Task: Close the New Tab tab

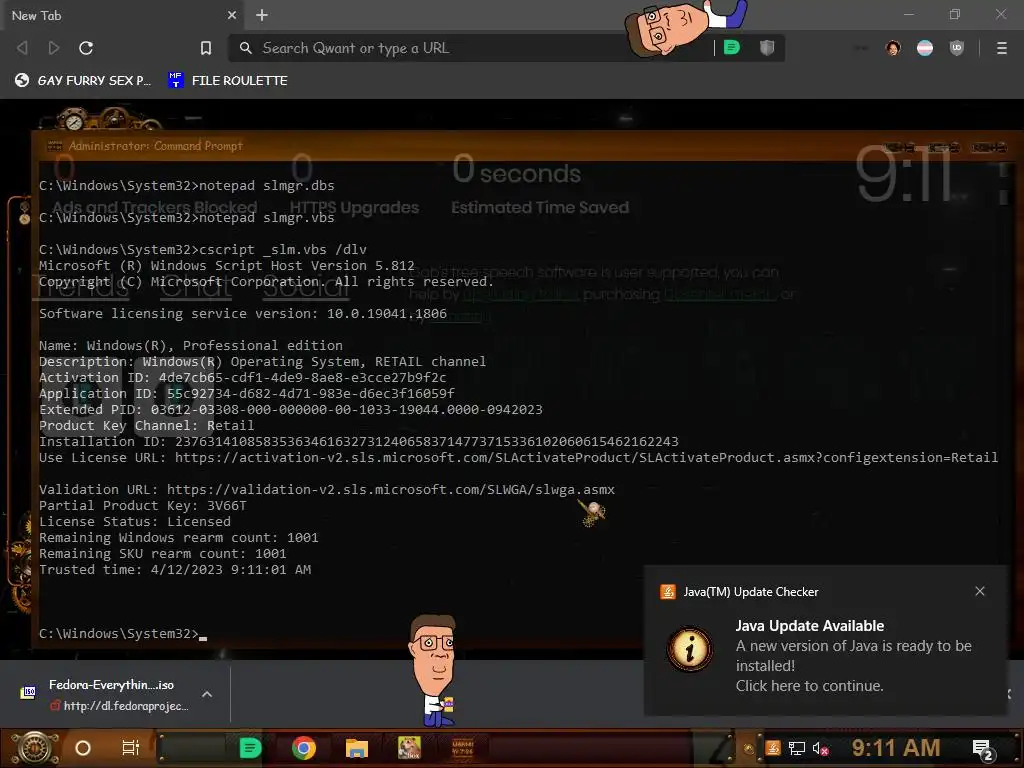Action: click(x=232, y=15)
